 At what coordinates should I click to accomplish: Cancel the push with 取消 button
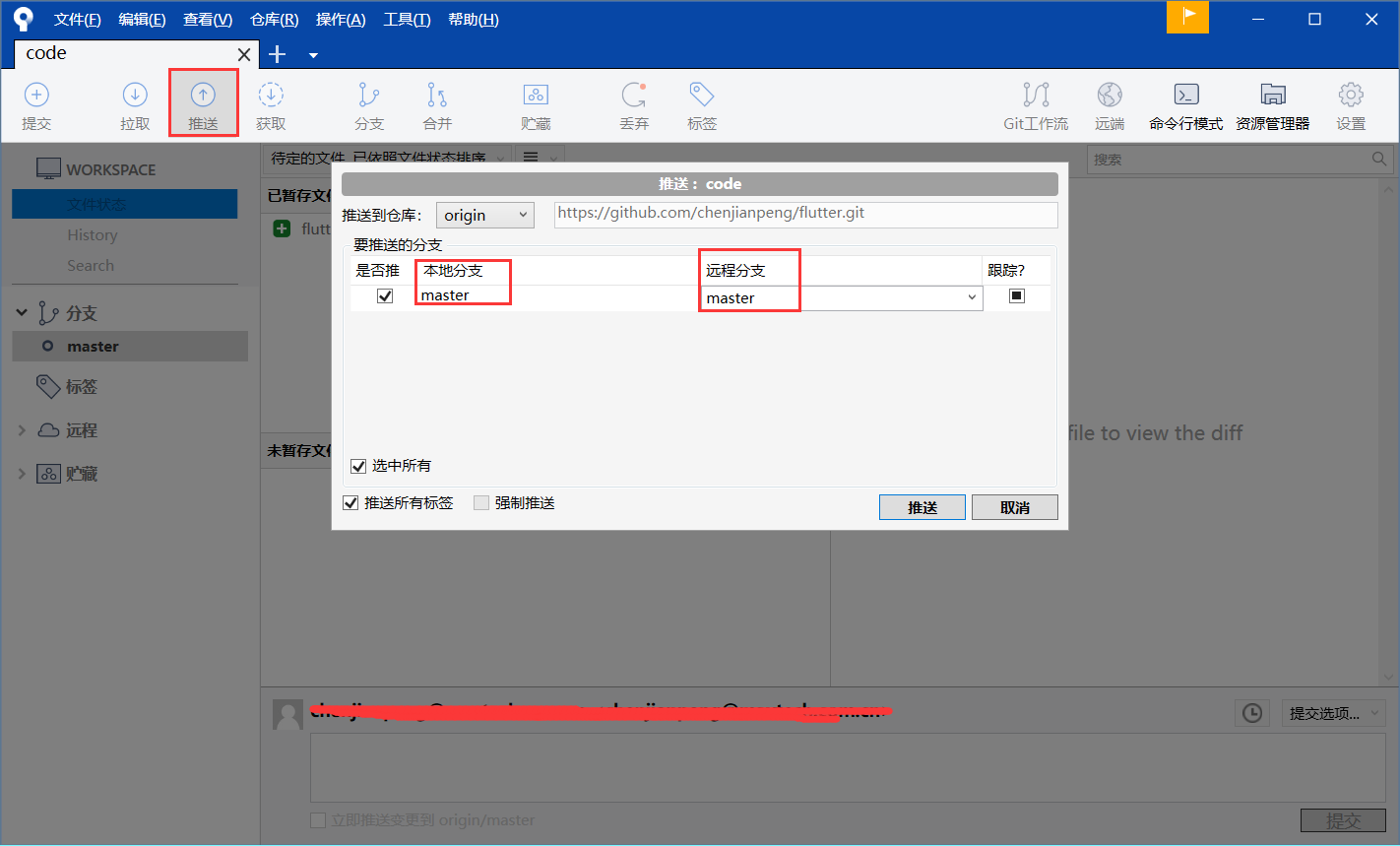click(1014, 506)
